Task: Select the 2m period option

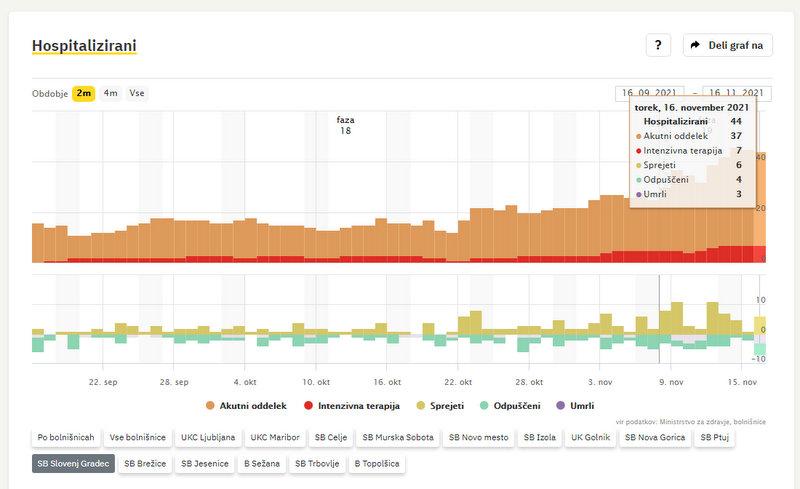Action: [83, 93]
